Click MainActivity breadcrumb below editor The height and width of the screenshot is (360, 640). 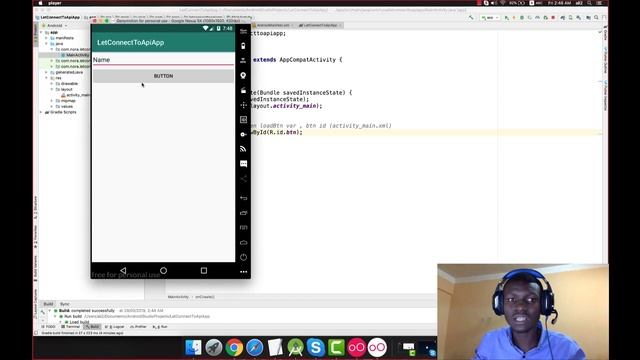tap(178, 297)
